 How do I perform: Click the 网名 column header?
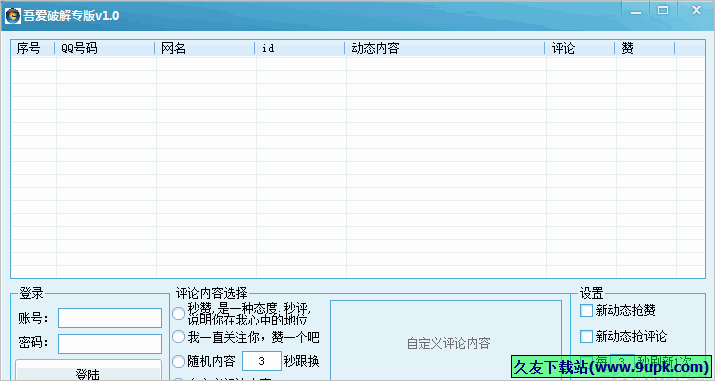(x=204, y=48)
